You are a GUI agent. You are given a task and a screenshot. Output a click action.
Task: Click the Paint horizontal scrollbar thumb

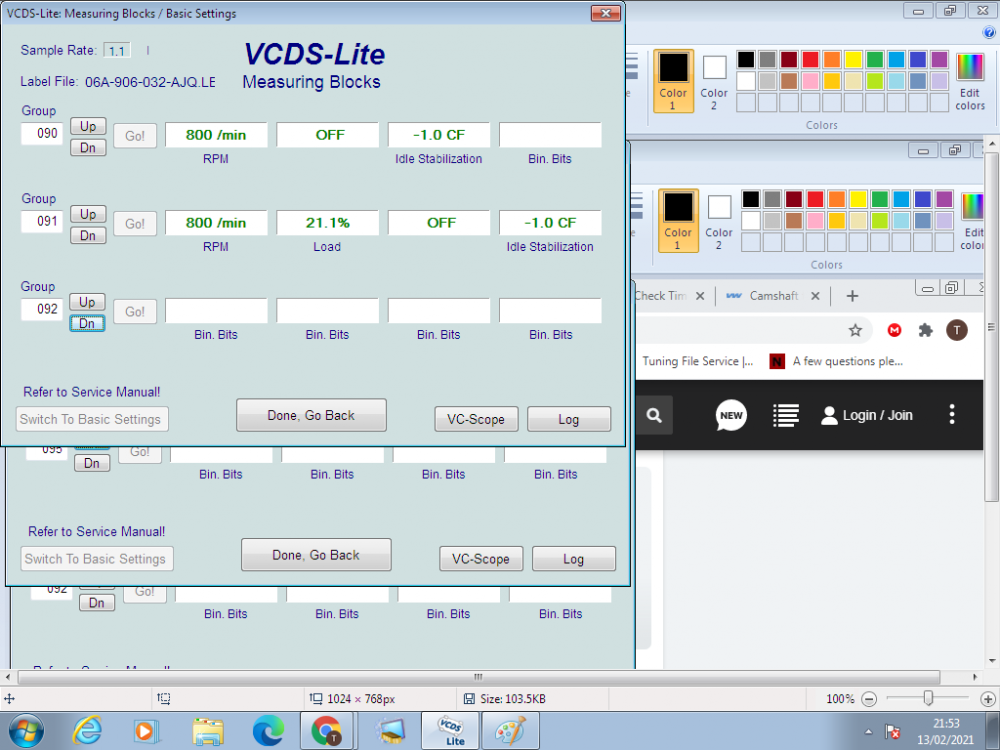point(478,677)
